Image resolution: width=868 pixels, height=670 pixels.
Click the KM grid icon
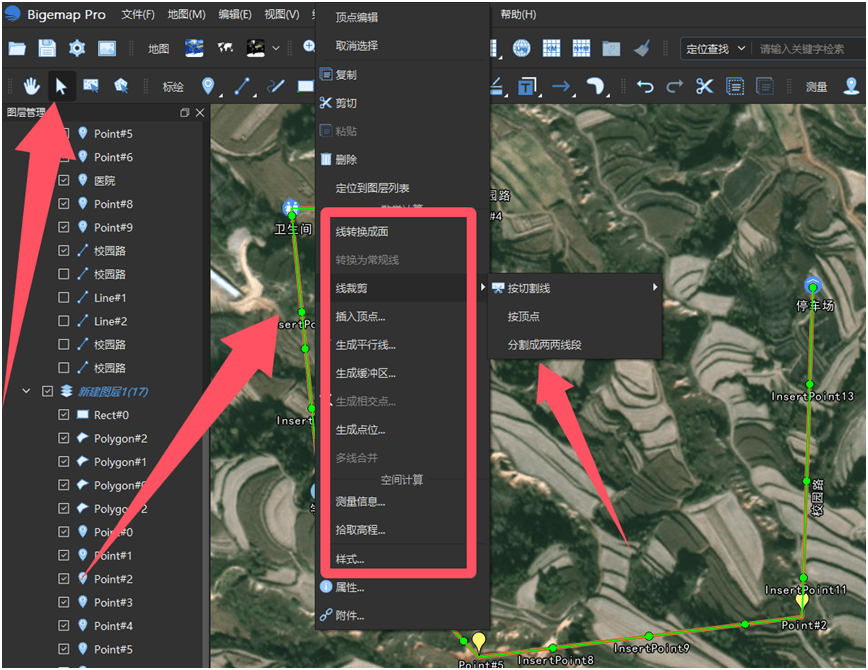[551, 49]
